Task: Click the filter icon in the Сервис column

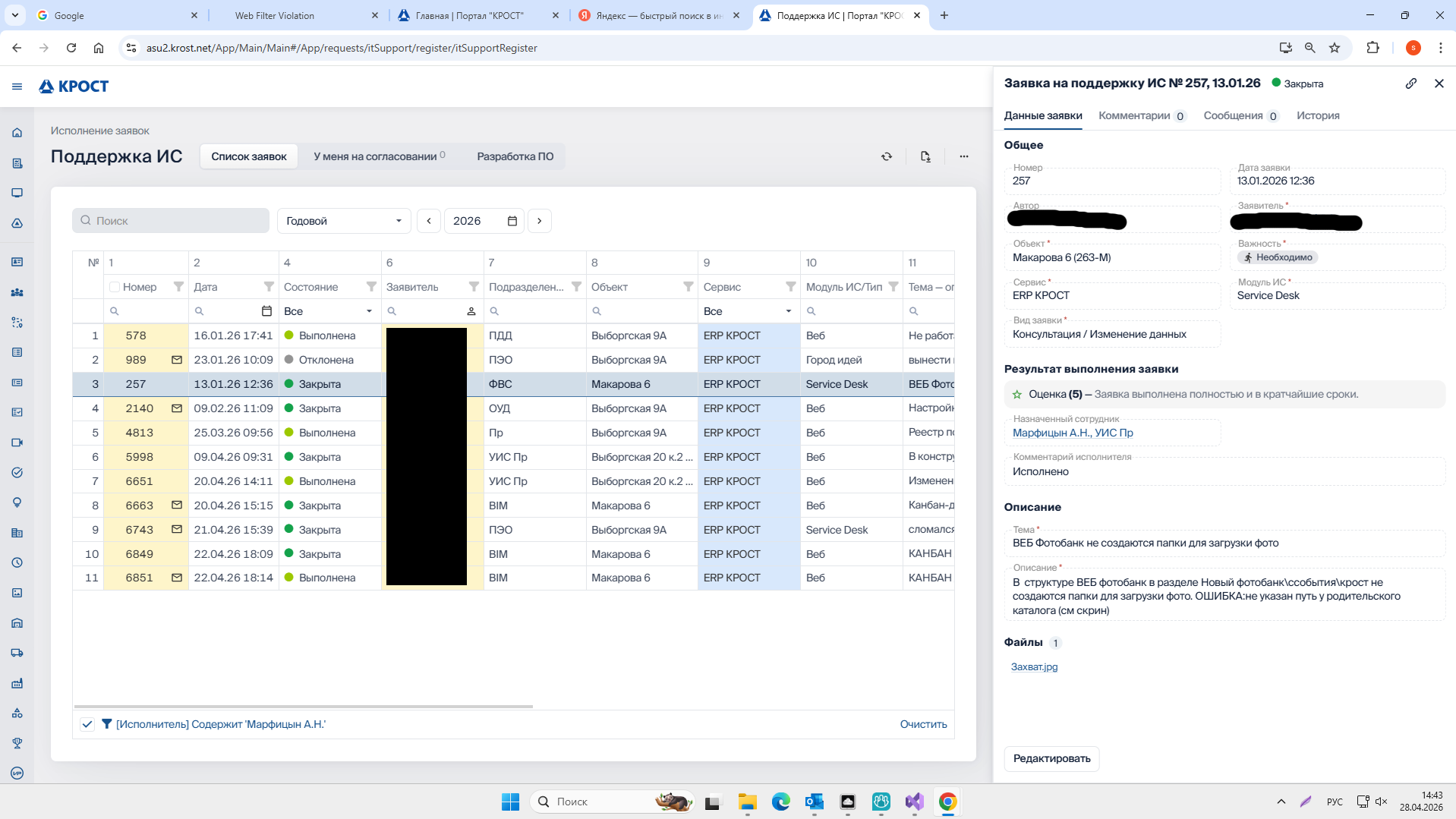Action: [790, 287]
